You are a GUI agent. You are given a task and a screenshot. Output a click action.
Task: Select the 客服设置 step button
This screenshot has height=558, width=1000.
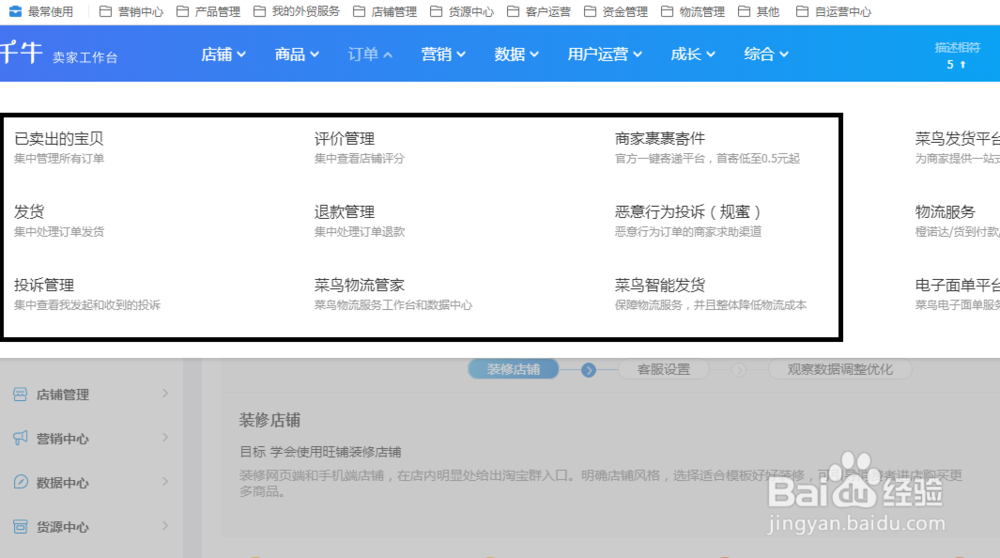point(663,369)
